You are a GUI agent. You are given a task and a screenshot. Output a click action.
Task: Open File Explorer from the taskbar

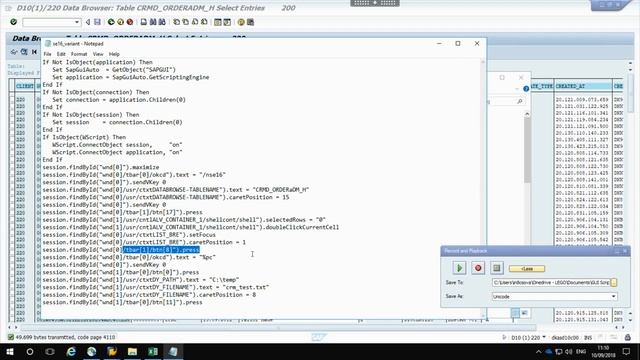(x=132, y=351)
